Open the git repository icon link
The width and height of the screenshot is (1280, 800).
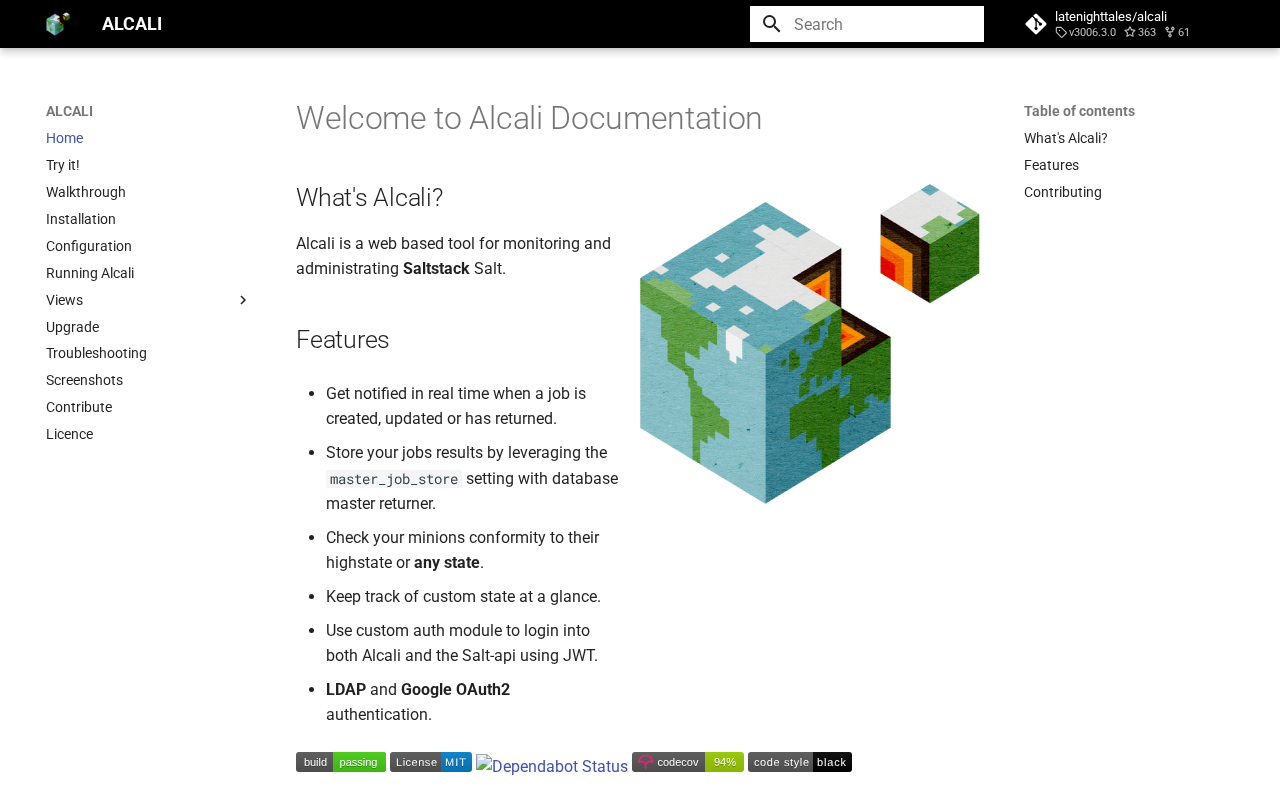point(1036,24)
